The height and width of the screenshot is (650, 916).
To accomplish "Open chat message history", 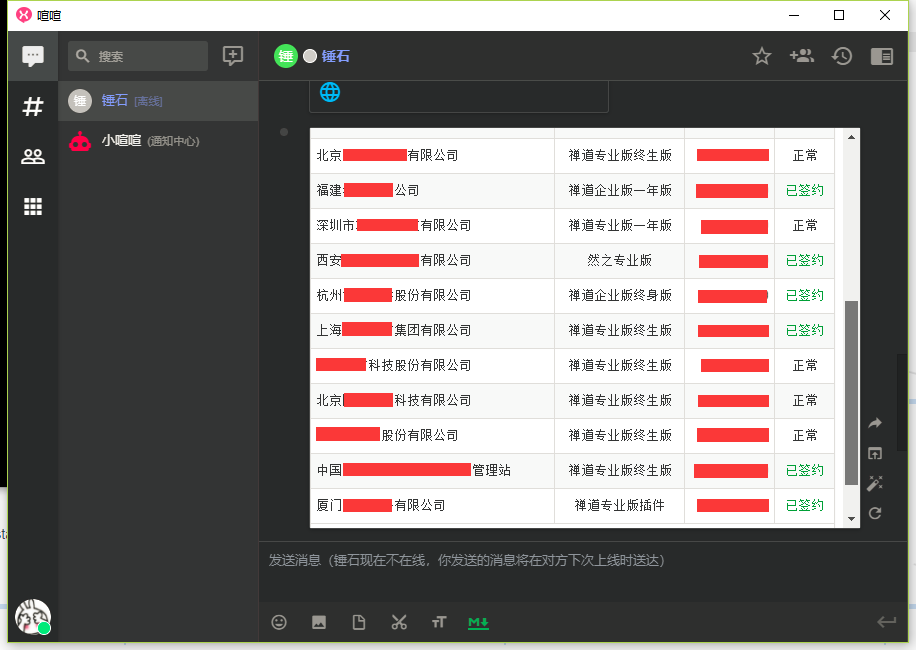I will pyautogui.click(x=842, y=56).
